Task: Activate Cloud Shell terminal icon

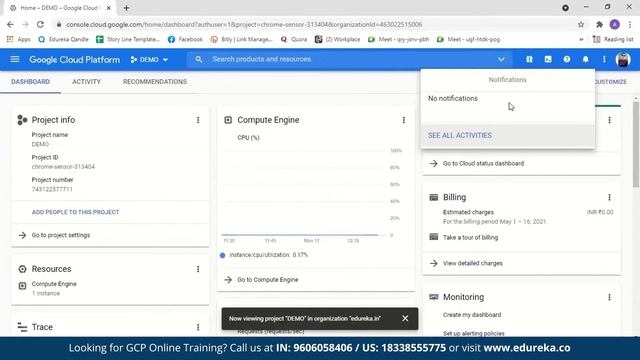Action: 548,60
